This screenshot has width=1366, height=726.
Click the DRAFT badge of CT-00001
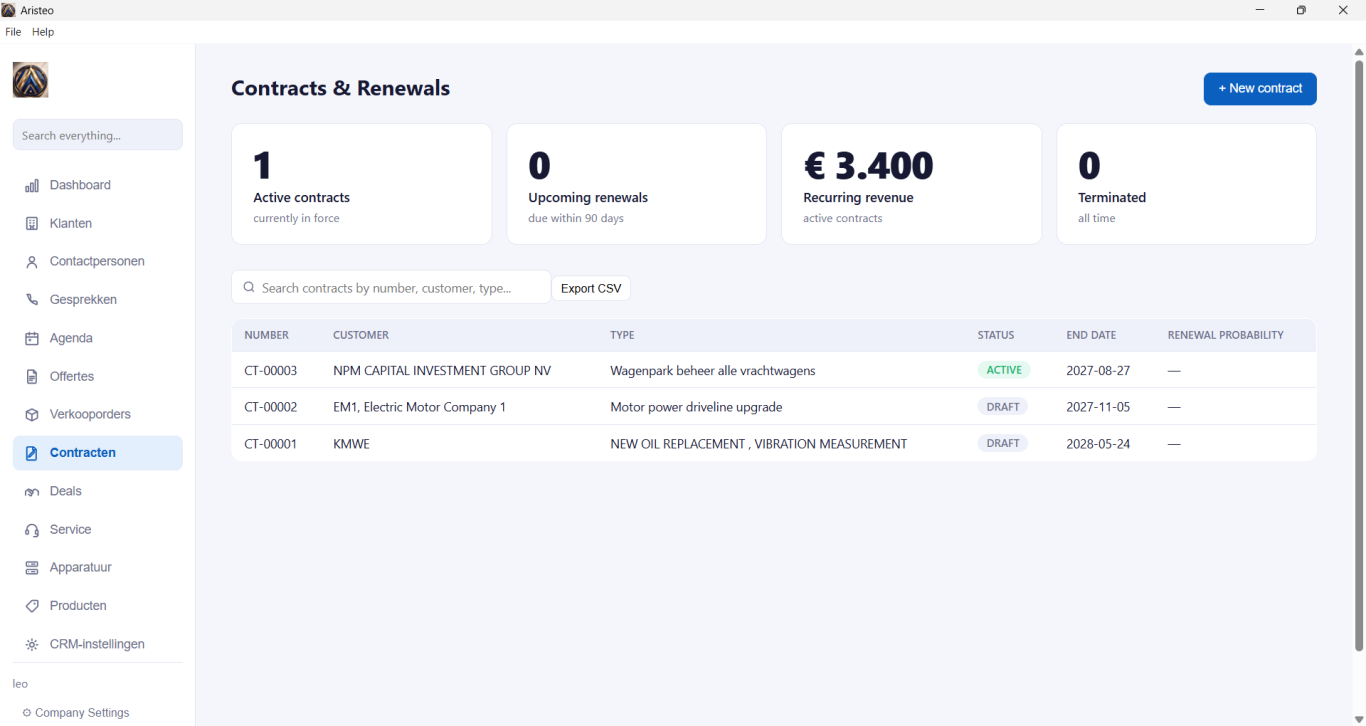1003,443
